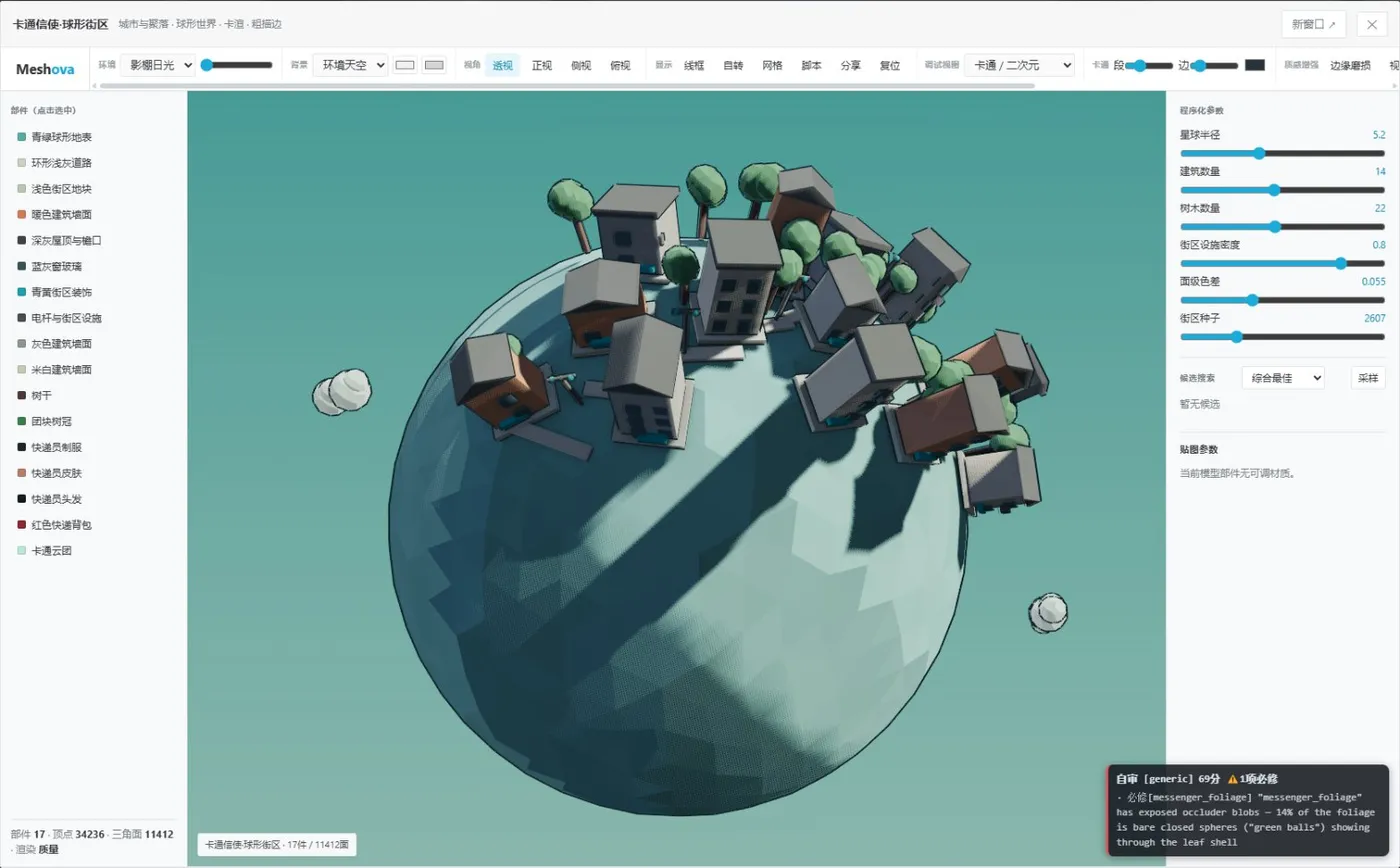Select the 团块树冠 part color icon

[21, 421]
